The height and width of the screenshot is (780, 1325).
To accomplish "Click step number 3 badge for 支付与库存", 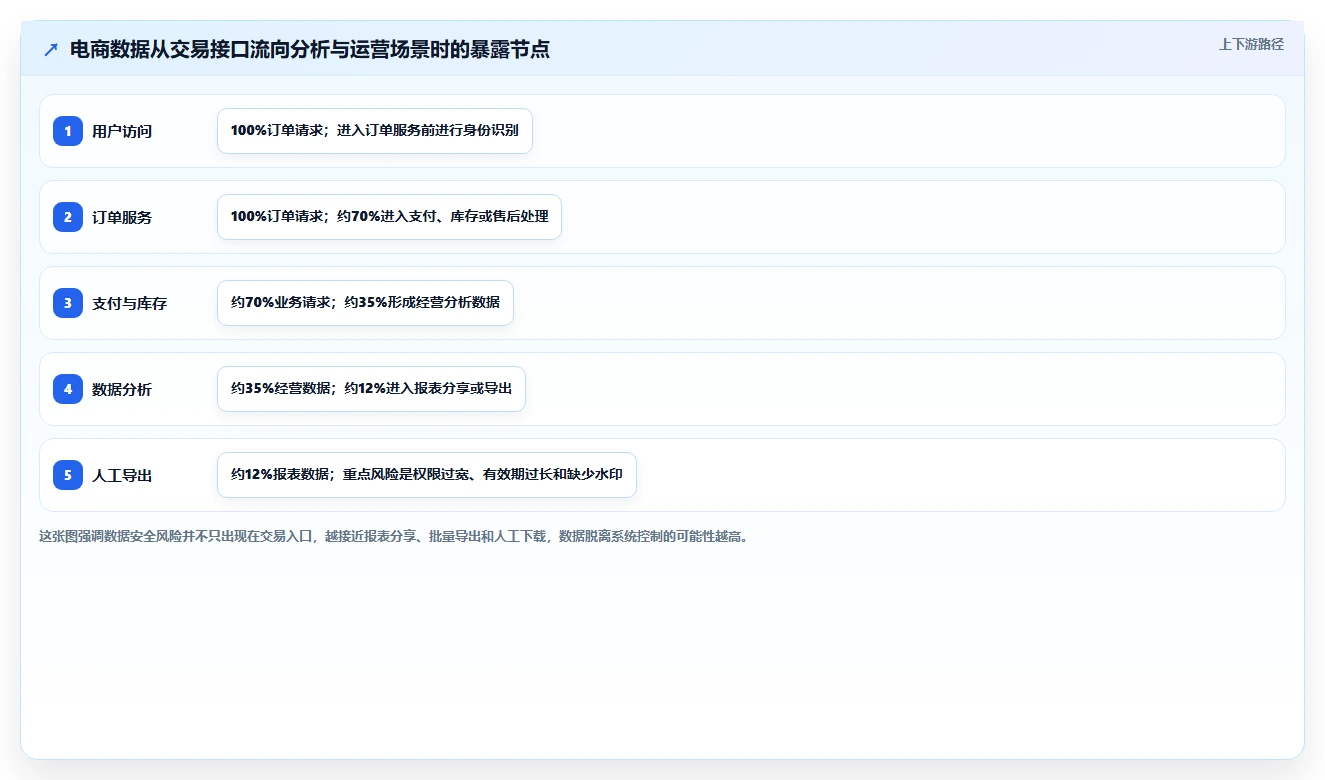I will point(68,303).
